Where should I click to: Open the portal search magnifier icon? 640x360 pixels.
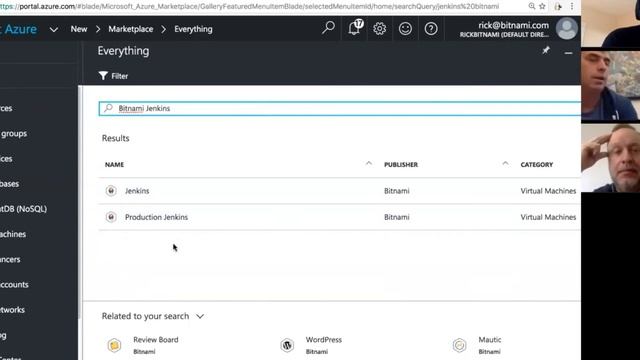coord(328,28)
